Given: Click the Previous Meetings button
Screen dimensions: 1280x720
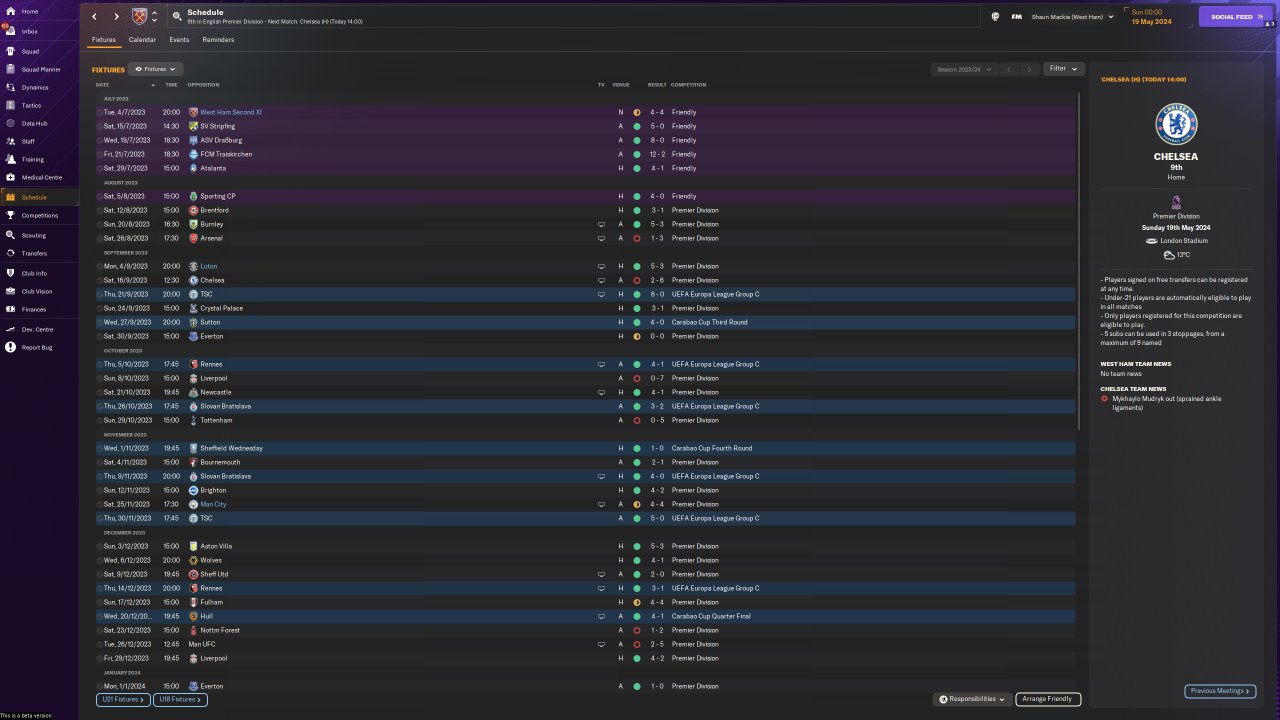Looking at the screenshot, I should tap(1220, 691).
